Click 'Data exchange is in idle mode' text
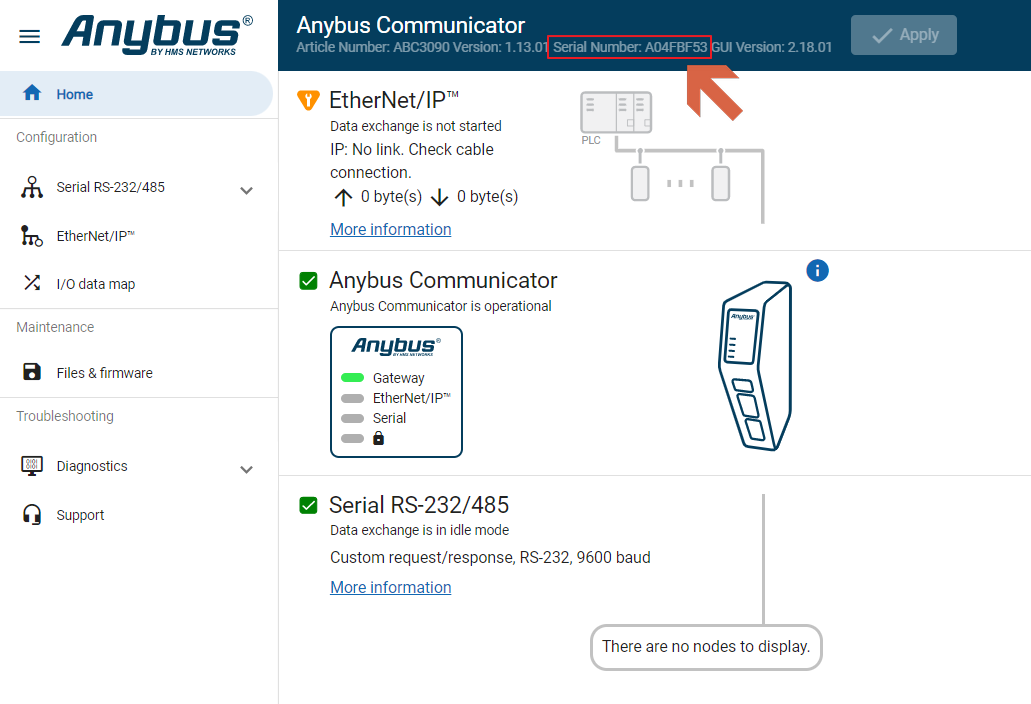This screenshot has height=704, width=1031. [x=420, y=530]
